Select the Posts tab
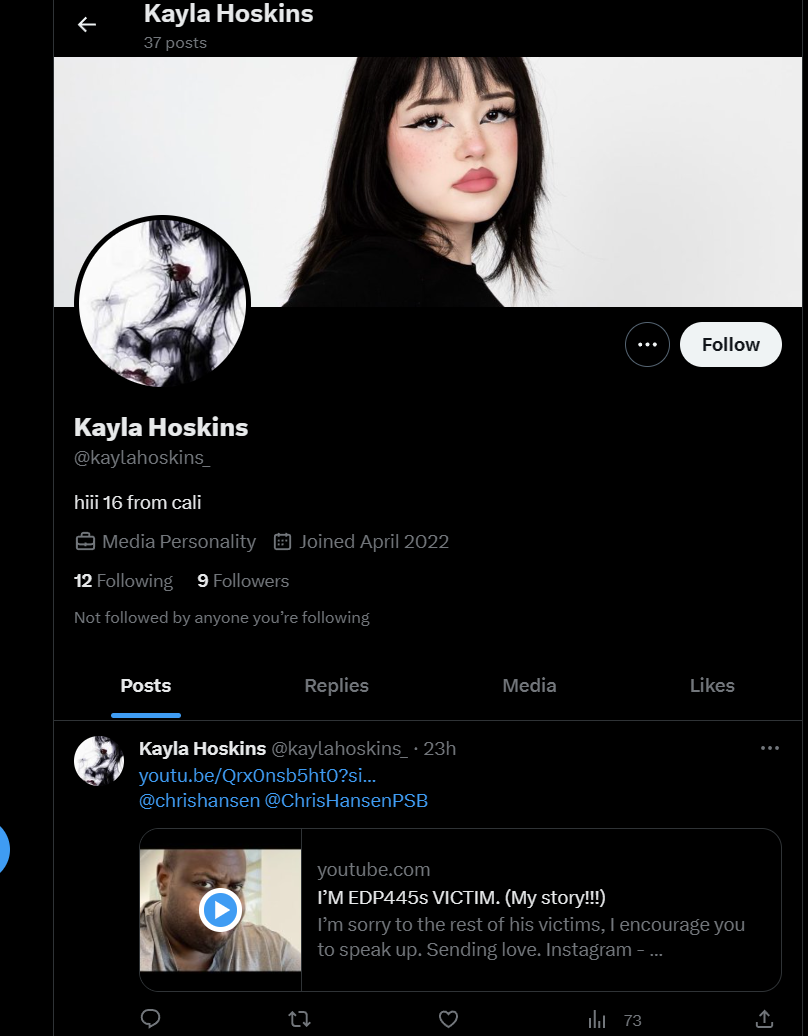This screenshot has height=1036, width=808. [x=145, y=686]
